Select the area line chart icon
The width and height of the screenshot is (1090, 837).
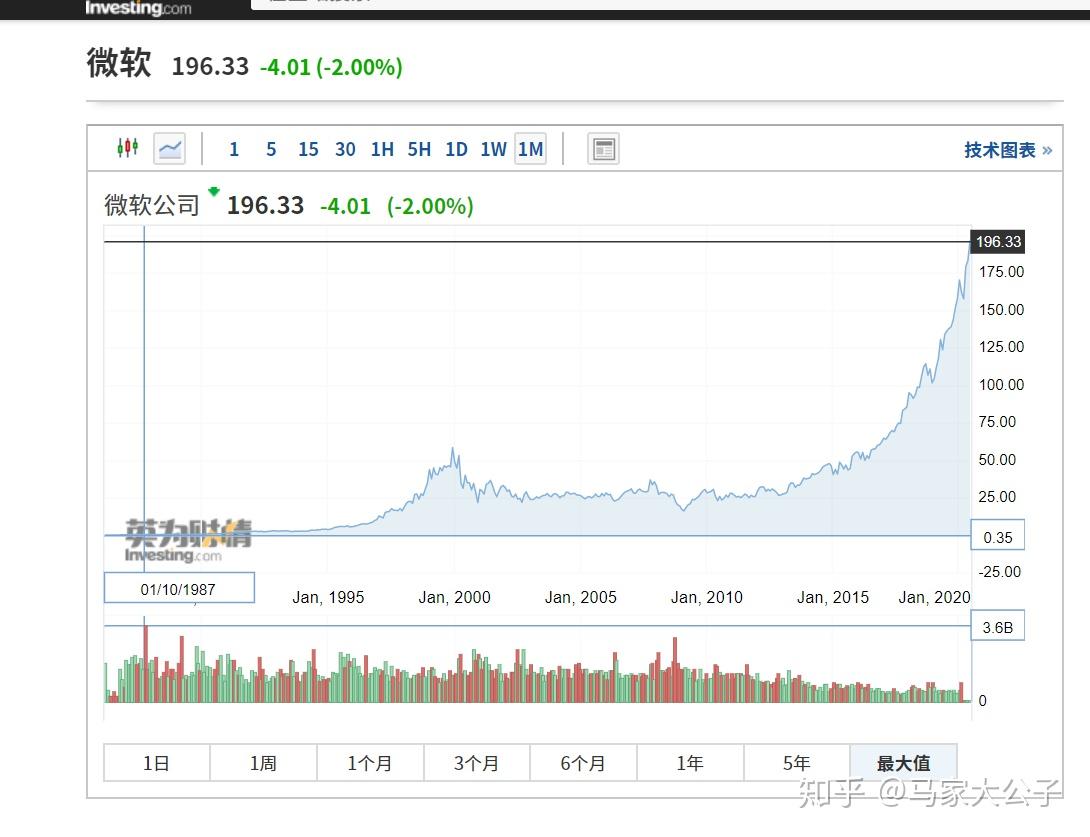point(170,149)
